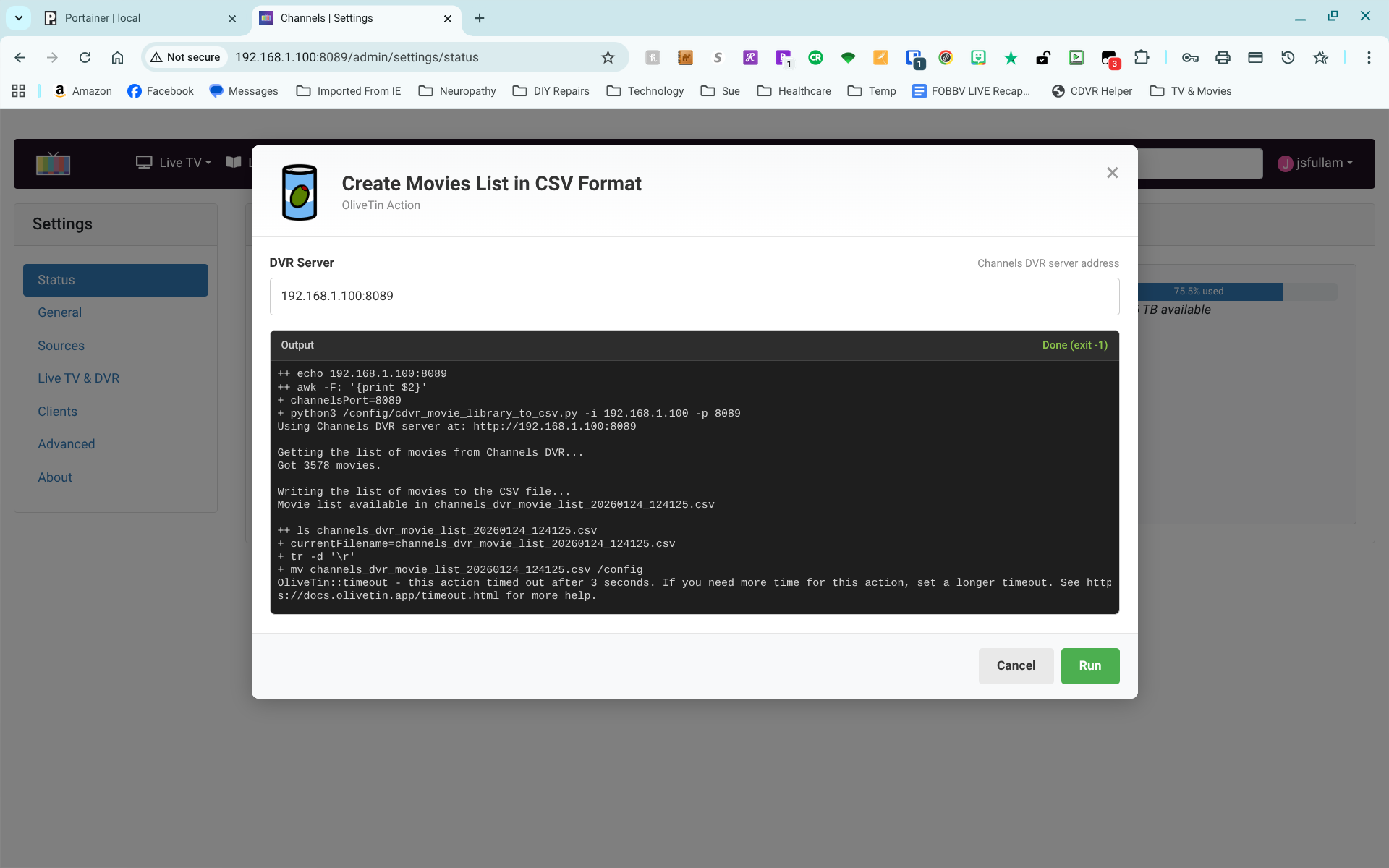Viewport: 1389px width, 868px height.
Task: Open the password key icon
Action: [1190, 57]
